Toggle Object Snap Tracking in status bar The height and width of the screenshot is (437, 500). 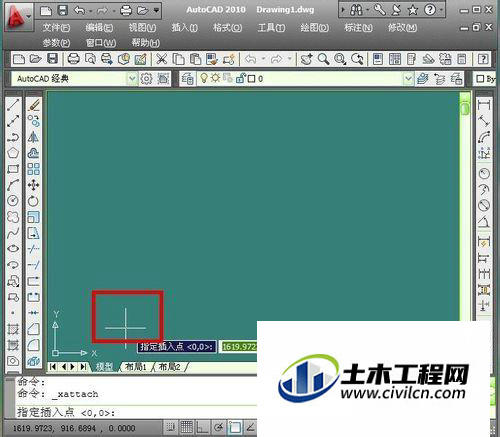point(250,427)
